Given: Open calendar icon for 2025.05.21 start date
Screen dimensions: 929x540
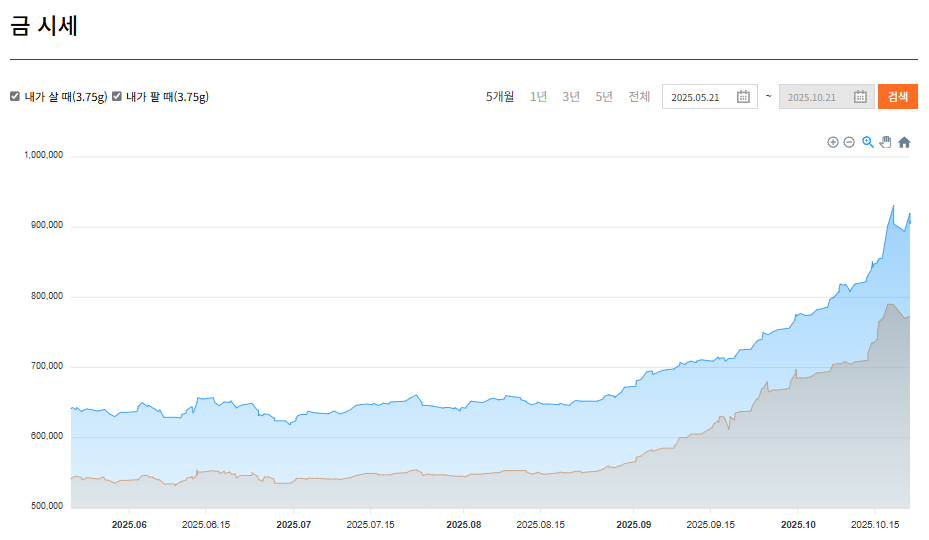Looking at the screenshot, I should tap(743, 97).
